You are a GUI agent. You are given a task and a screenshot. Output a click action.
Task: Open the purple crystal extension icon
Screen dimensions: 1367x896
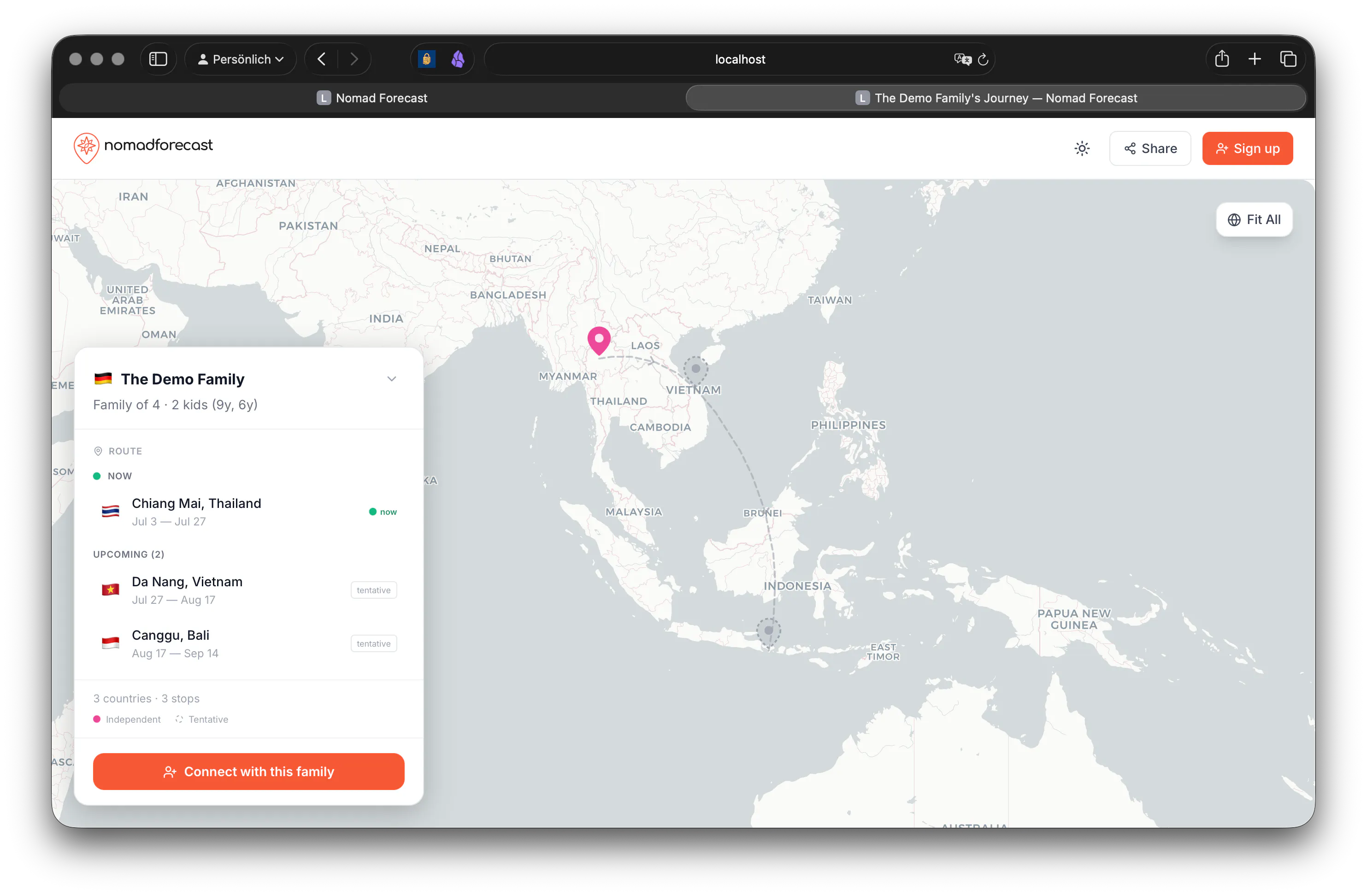click(x=458, y=59)
